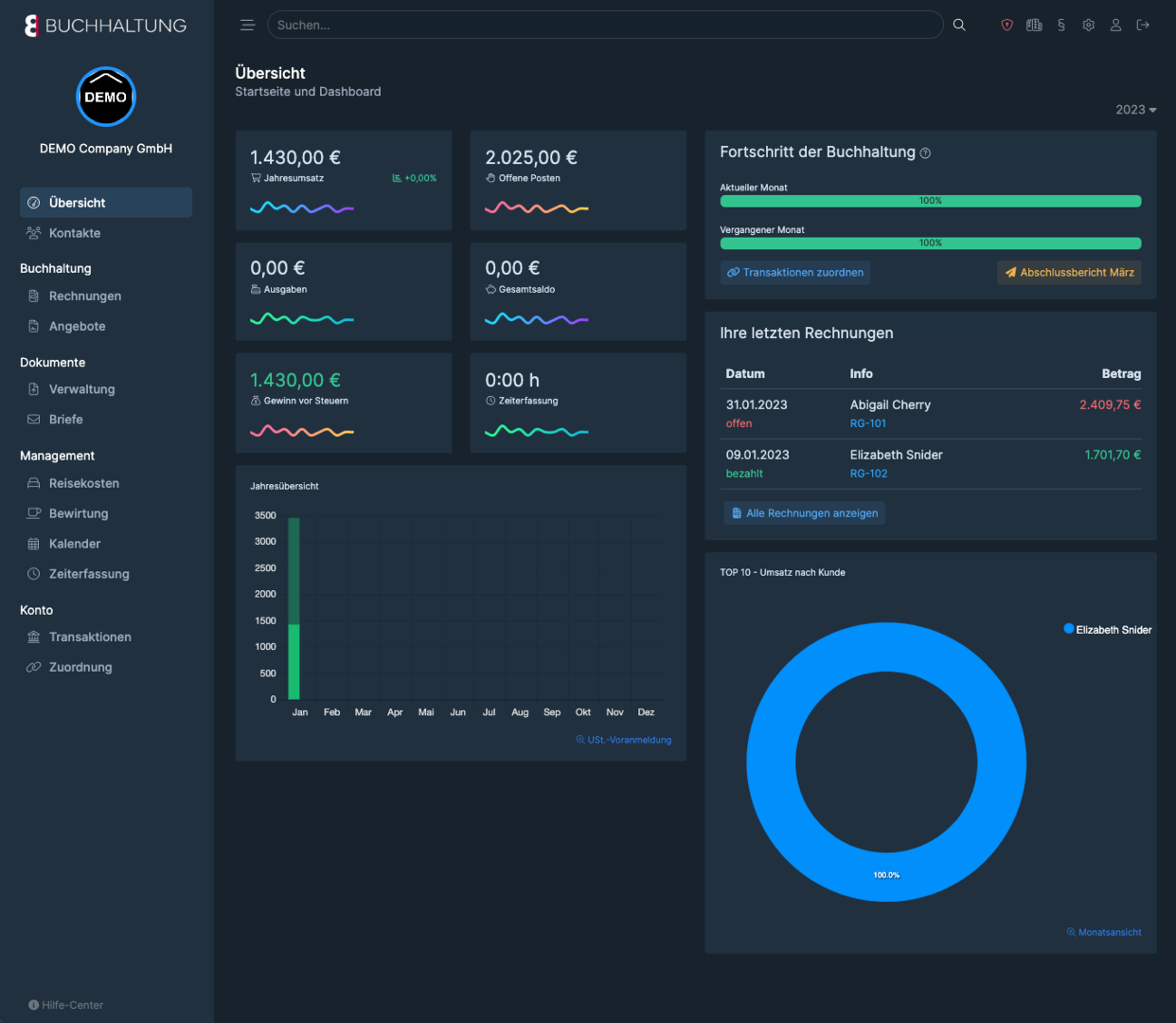
Task: Open the accounting books icon in the toolbar
Action: (1034, 25)
